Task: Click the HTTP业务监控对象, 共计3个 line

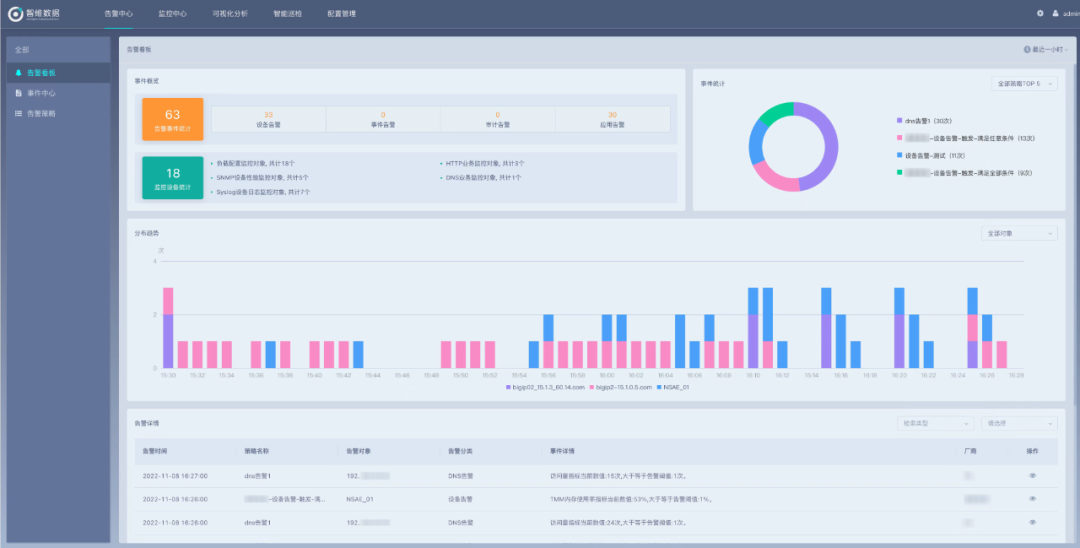Action: [x=485, y=164]
